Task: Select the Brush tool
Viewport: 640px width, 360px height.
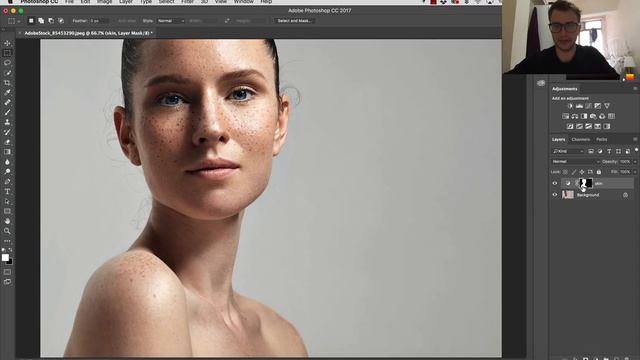Action: [7, 112]
